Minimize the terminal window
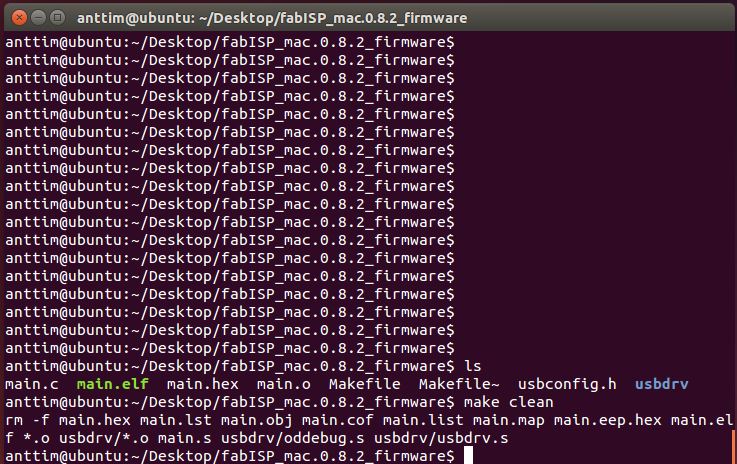Screen dimensions: 737x464 point(39,18)
